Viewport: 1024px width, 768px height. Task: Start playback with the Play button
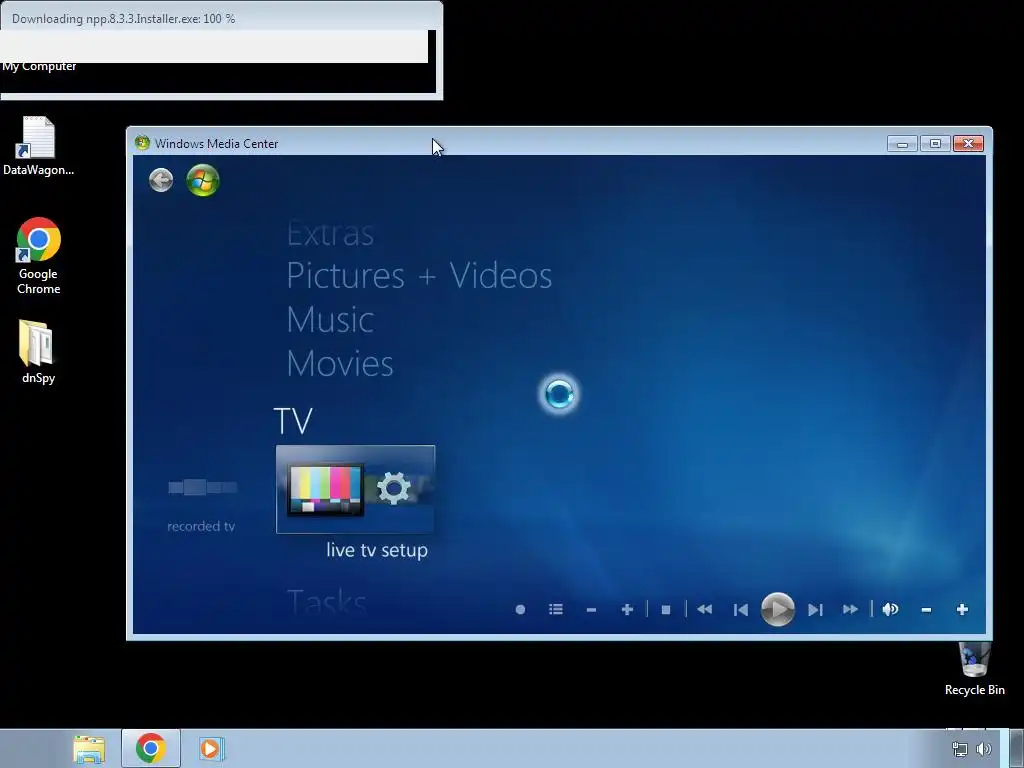click(x=777, y=609)
